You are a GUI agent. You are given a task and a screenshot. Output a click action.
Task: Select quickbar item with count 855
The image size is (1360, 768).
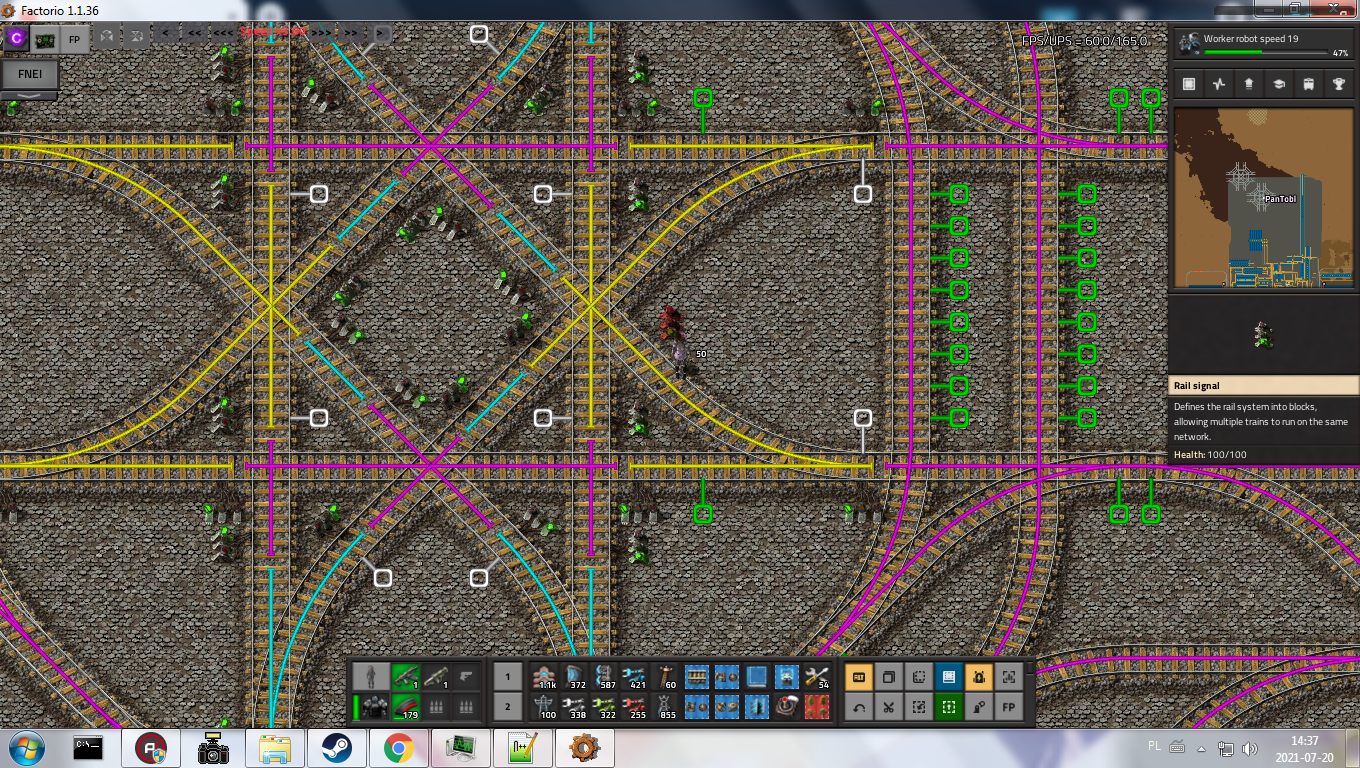[666, 707]
